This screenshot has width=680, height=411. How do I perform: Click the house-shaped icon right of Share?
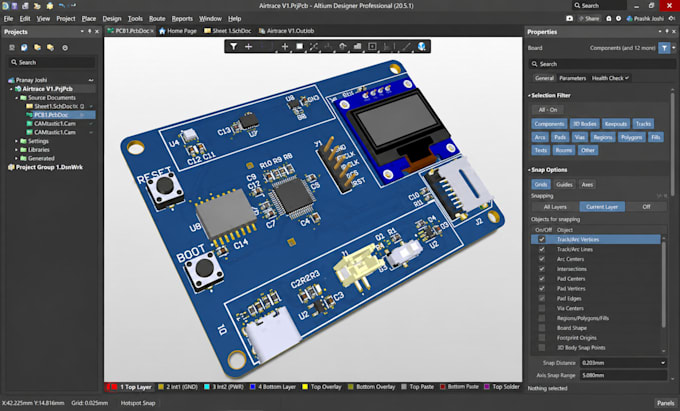tap(608, 19)
